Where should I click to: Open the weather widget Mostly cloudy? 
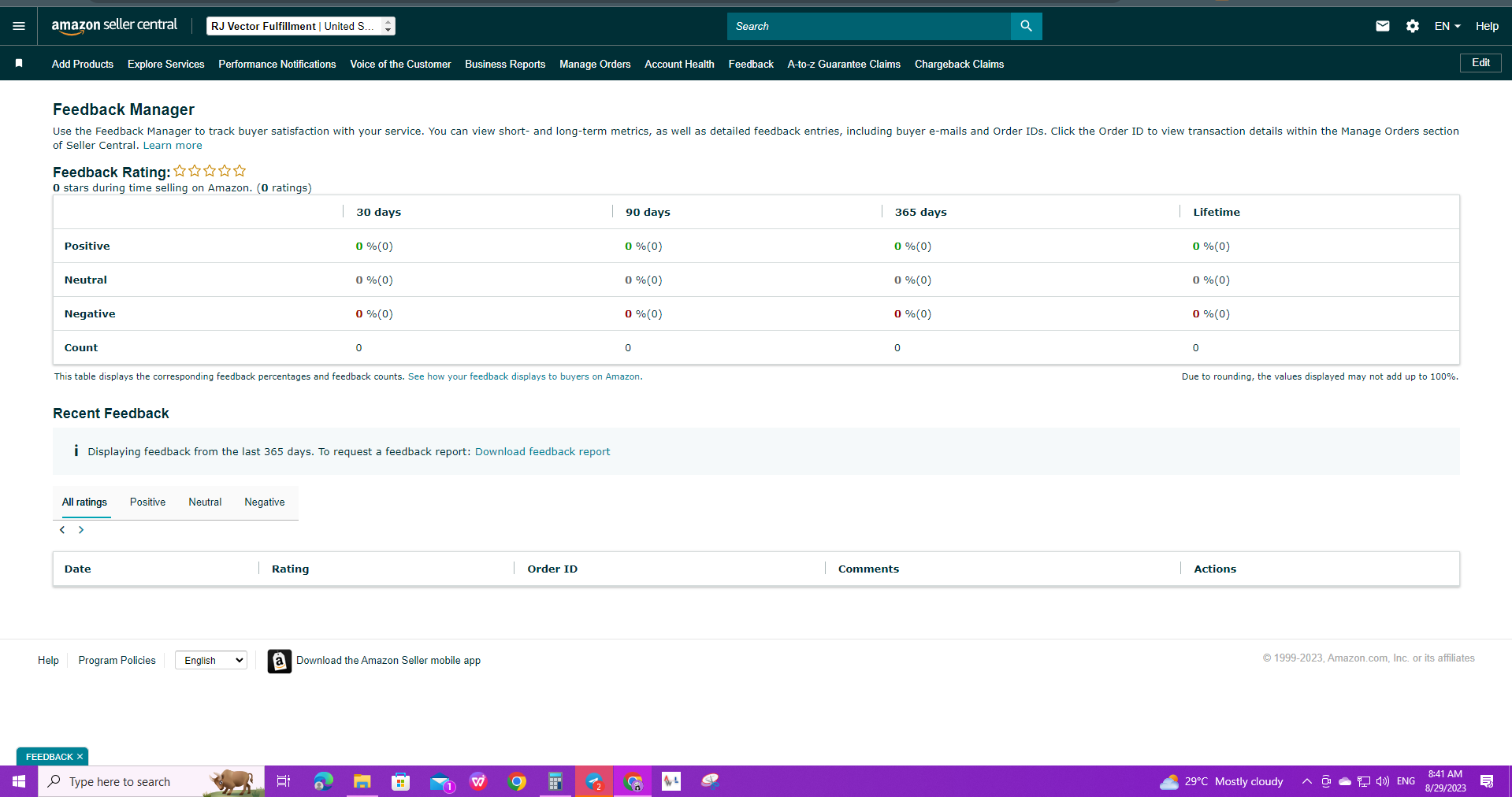coord(1221,781)
